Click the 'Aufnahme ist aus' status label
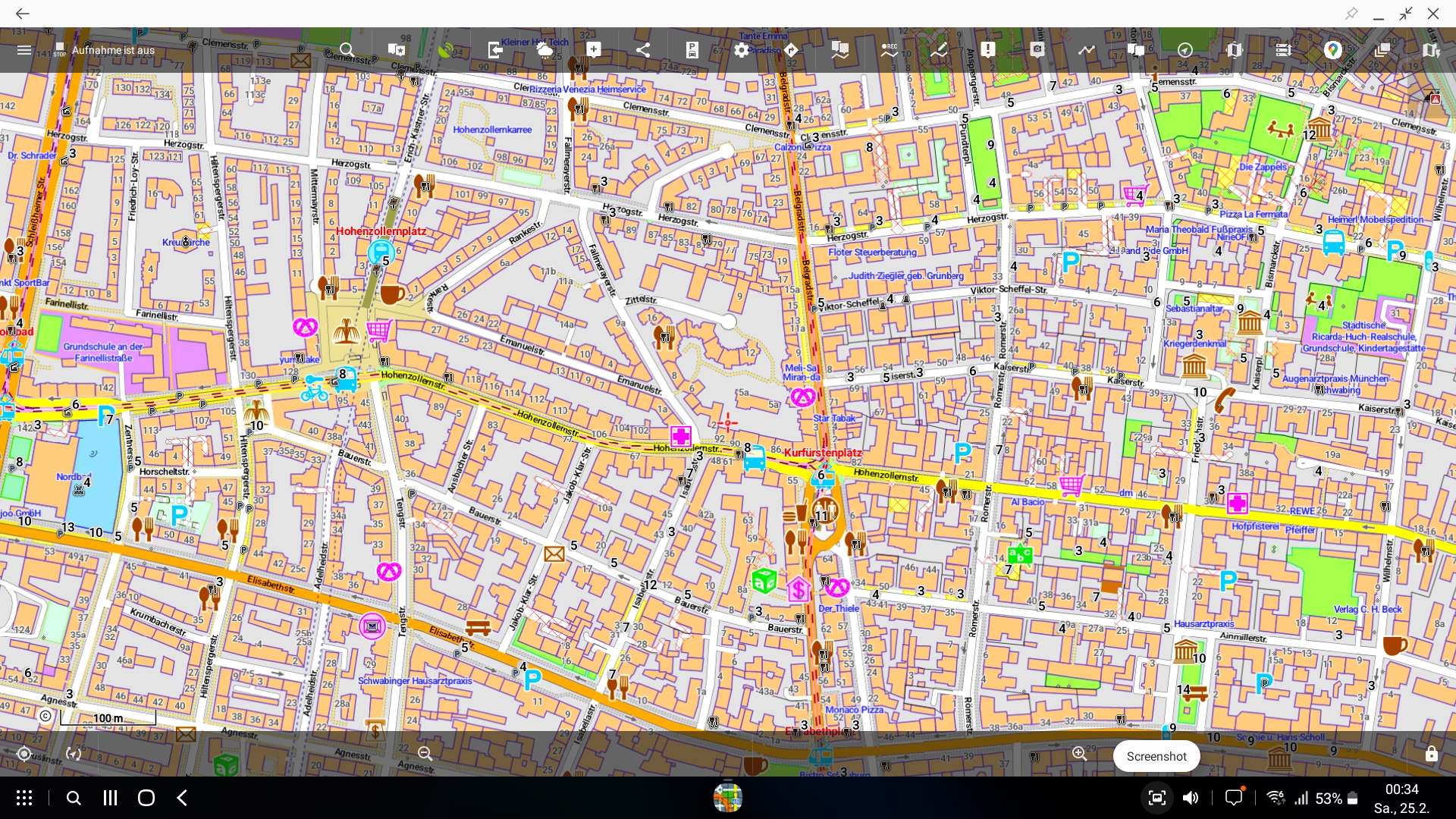Image resolution: width=1456 pixels, height=819 pixels. pos(113,50)
